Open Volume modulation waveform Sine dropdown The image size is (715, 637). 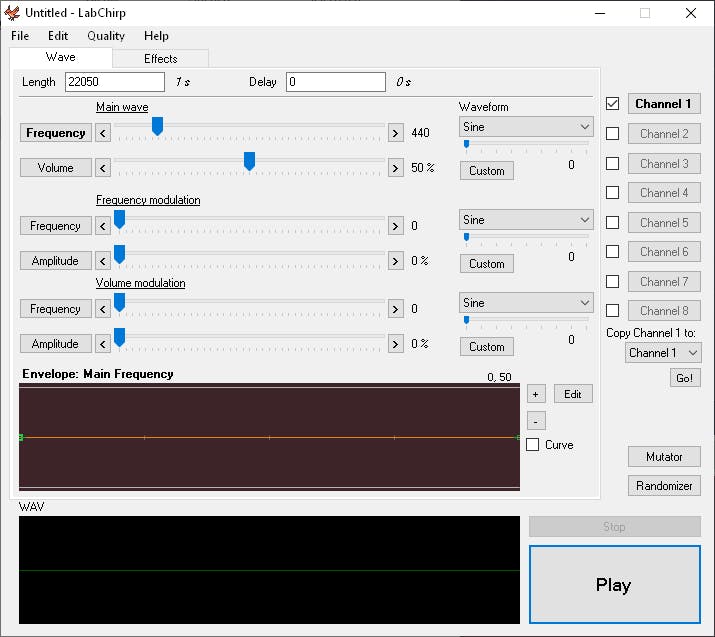point(526,303)
